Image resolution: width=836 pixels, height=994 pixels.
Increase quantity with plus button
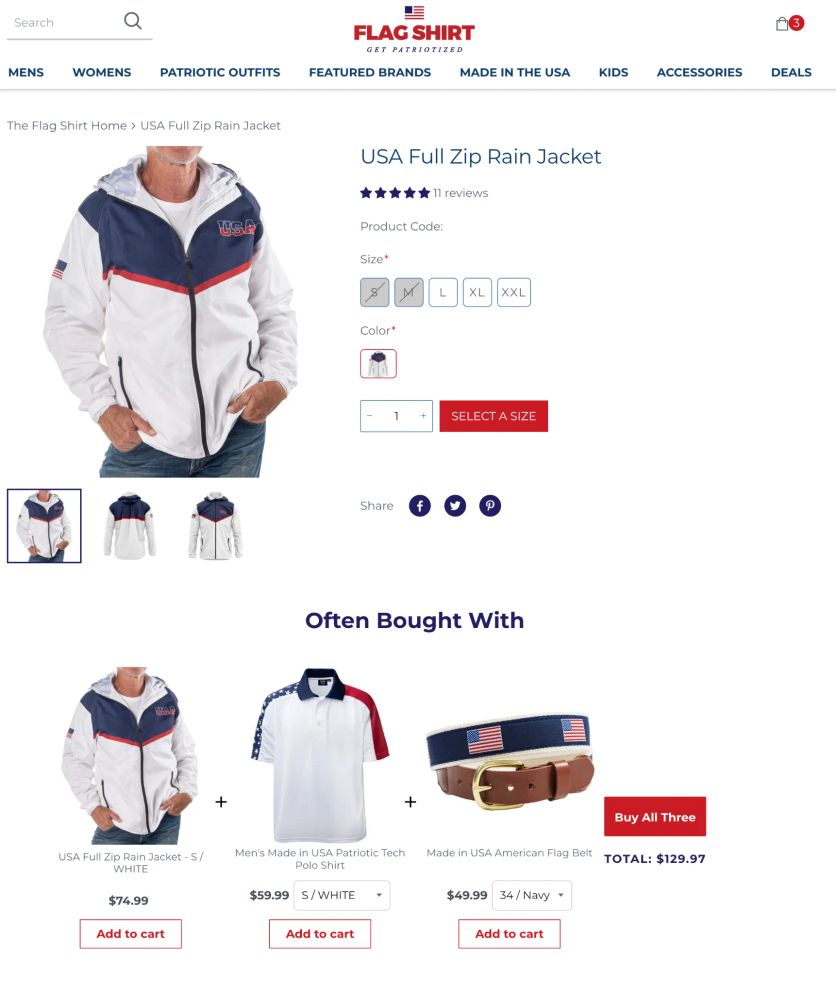[423, 416]
